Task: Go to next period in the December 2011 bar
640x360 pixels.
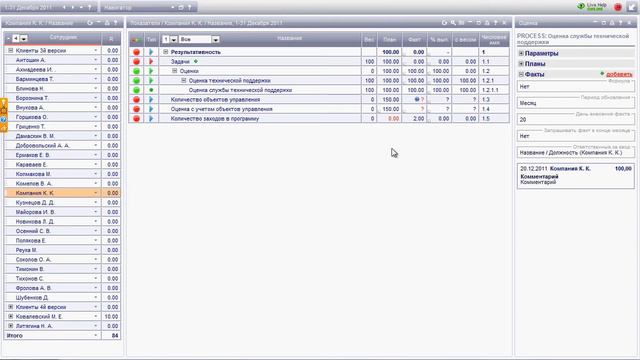Action: point(73,7)
